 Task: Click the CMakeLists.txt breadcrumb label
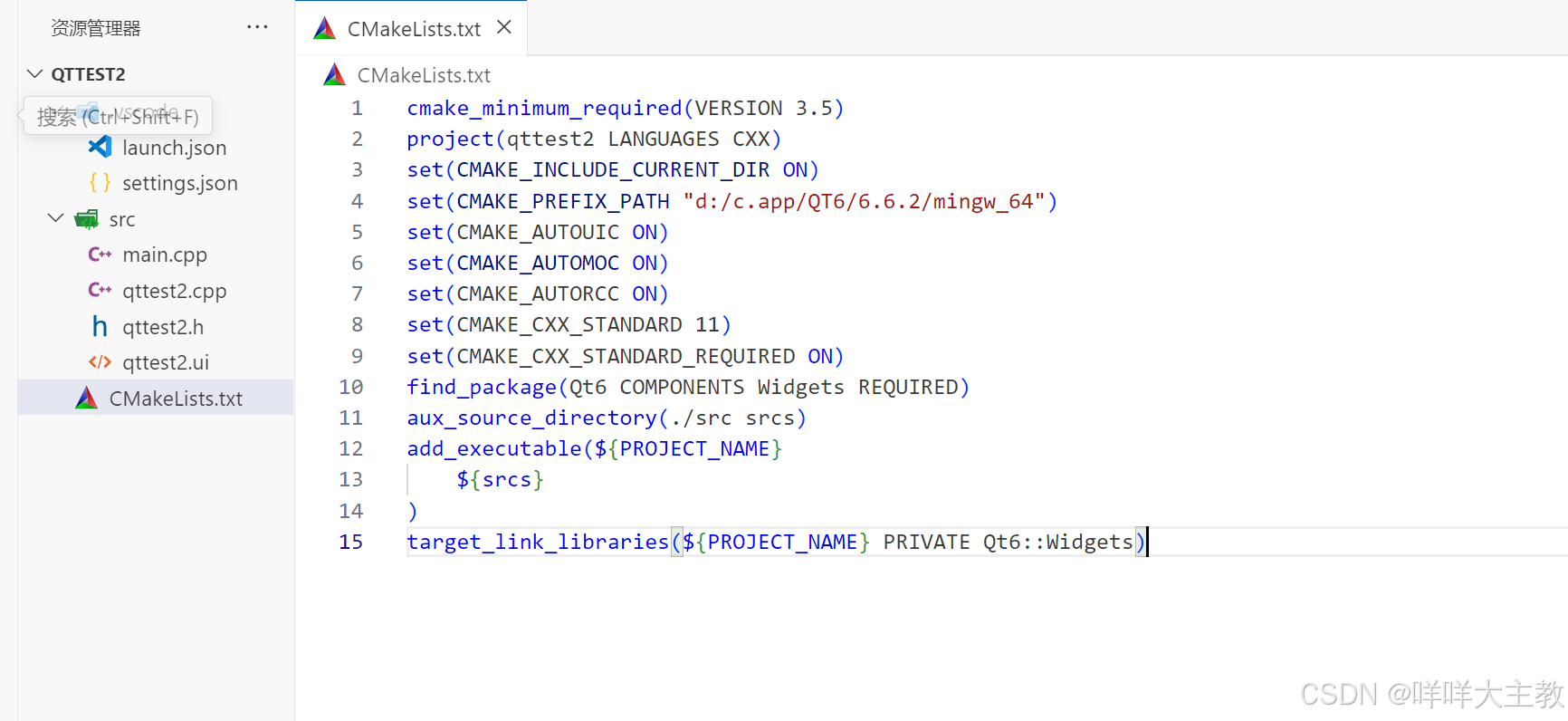click(x=424, y=75)
